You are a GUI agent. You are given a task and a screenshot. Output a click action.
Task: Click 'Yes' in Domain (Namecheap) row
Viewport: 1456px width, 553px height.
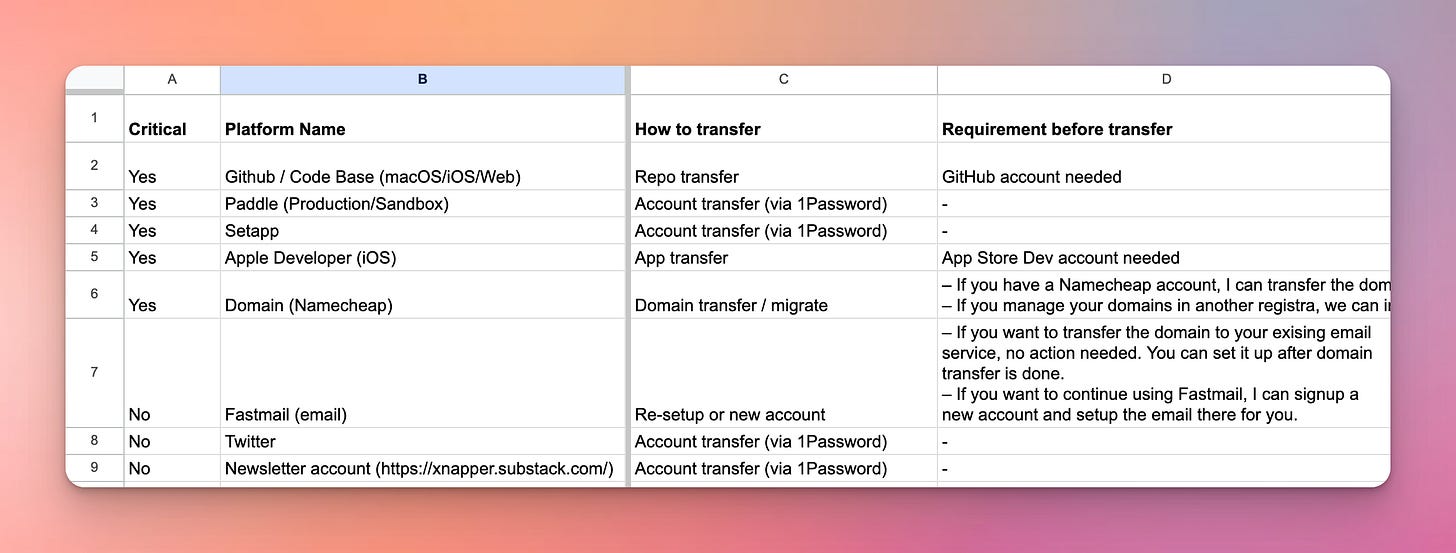click(x=172, y=295)
